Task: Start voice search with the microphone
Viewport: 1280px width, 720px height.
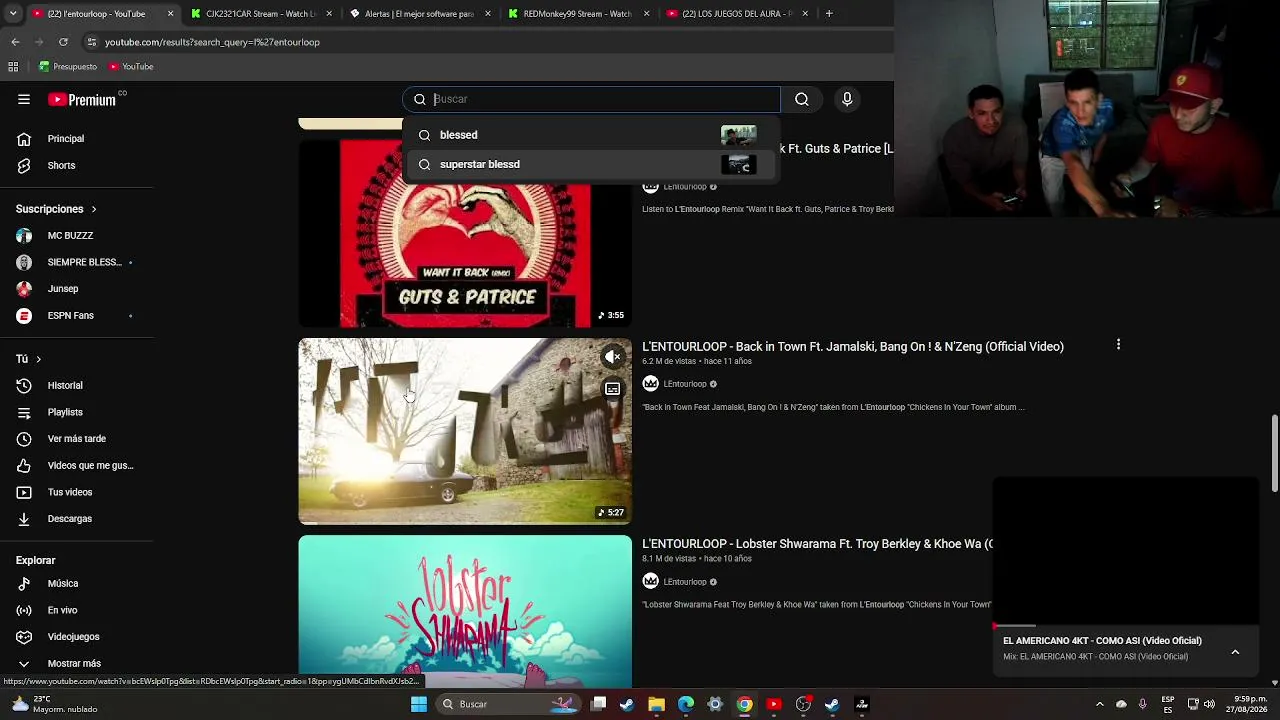Action: point(847,99)
